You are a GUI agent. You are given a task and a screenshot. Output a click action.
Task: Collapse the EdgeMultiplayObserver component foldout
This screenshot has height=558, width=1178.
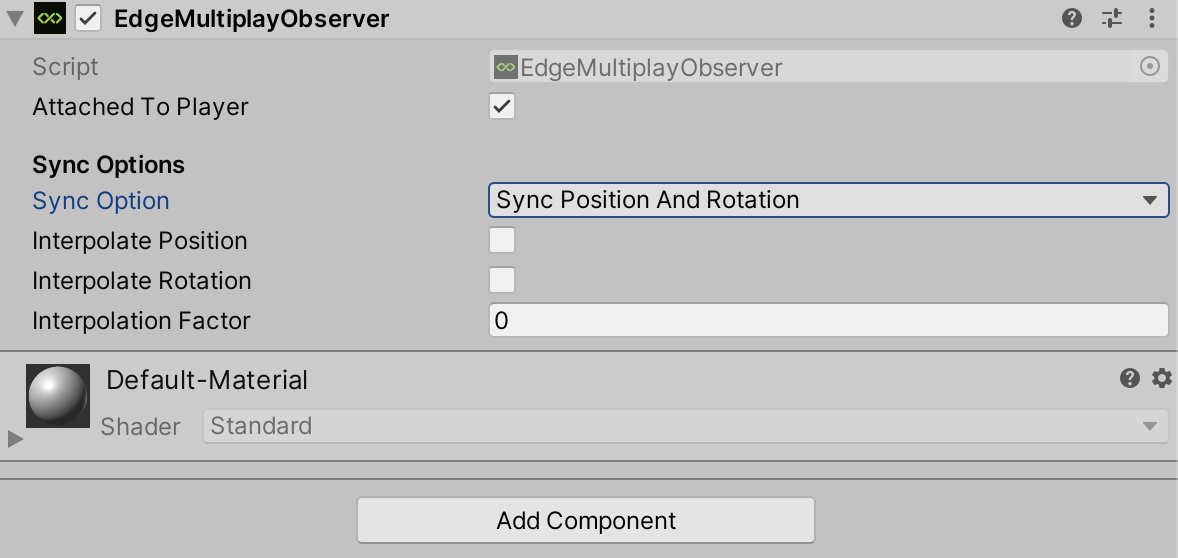click(15, 19)
